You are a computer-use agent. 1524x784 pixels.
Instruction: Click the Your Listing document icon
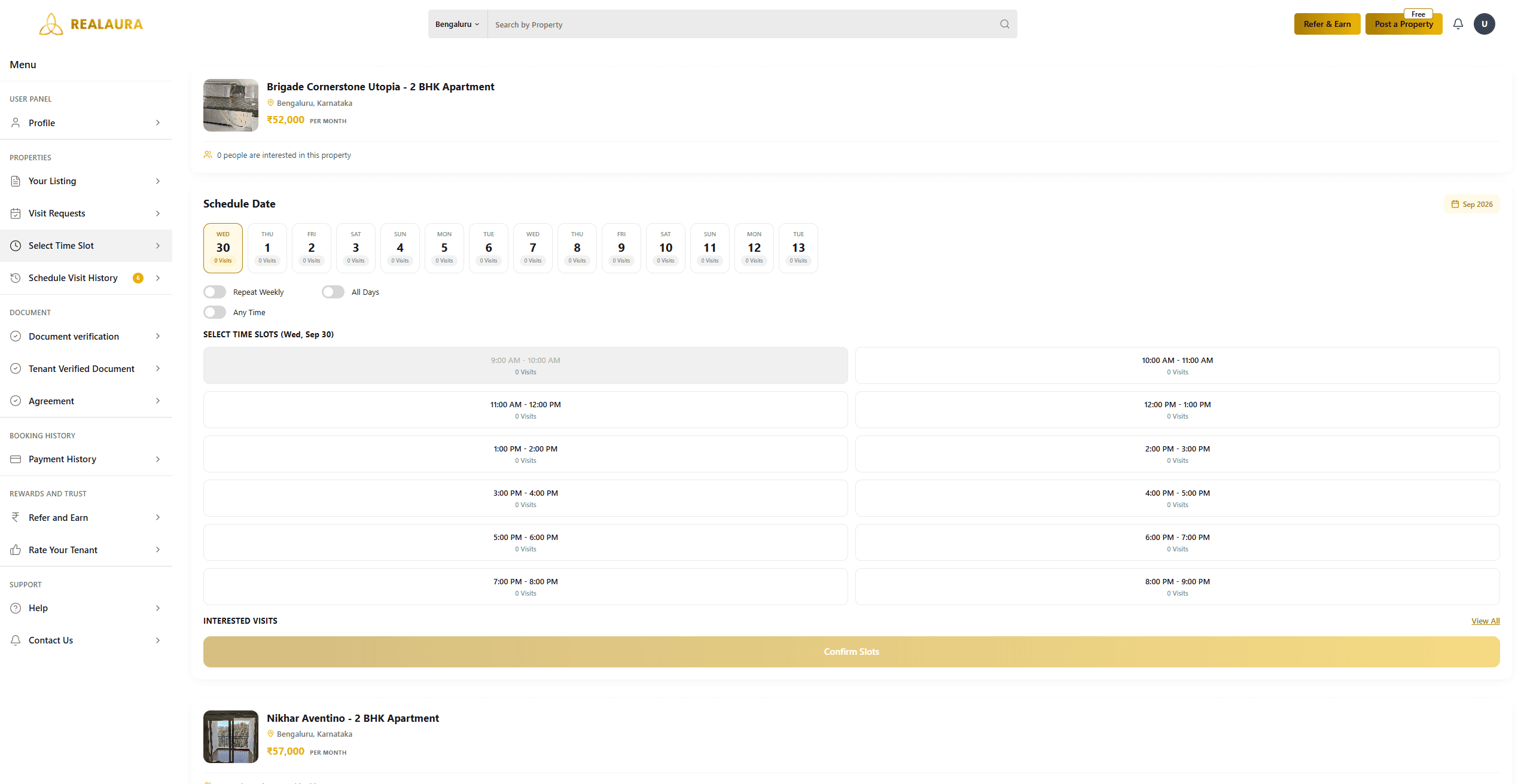click(16, 181)
